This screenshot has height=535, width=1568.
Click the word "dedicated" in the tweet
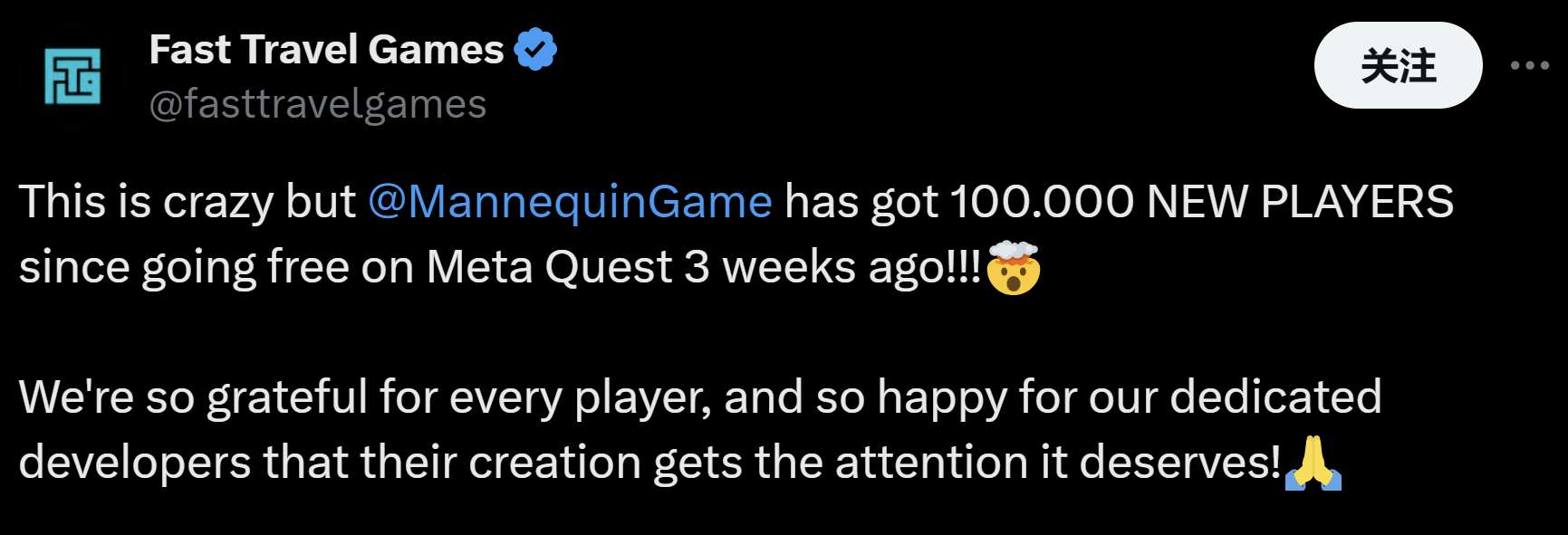coord(1275,397)
